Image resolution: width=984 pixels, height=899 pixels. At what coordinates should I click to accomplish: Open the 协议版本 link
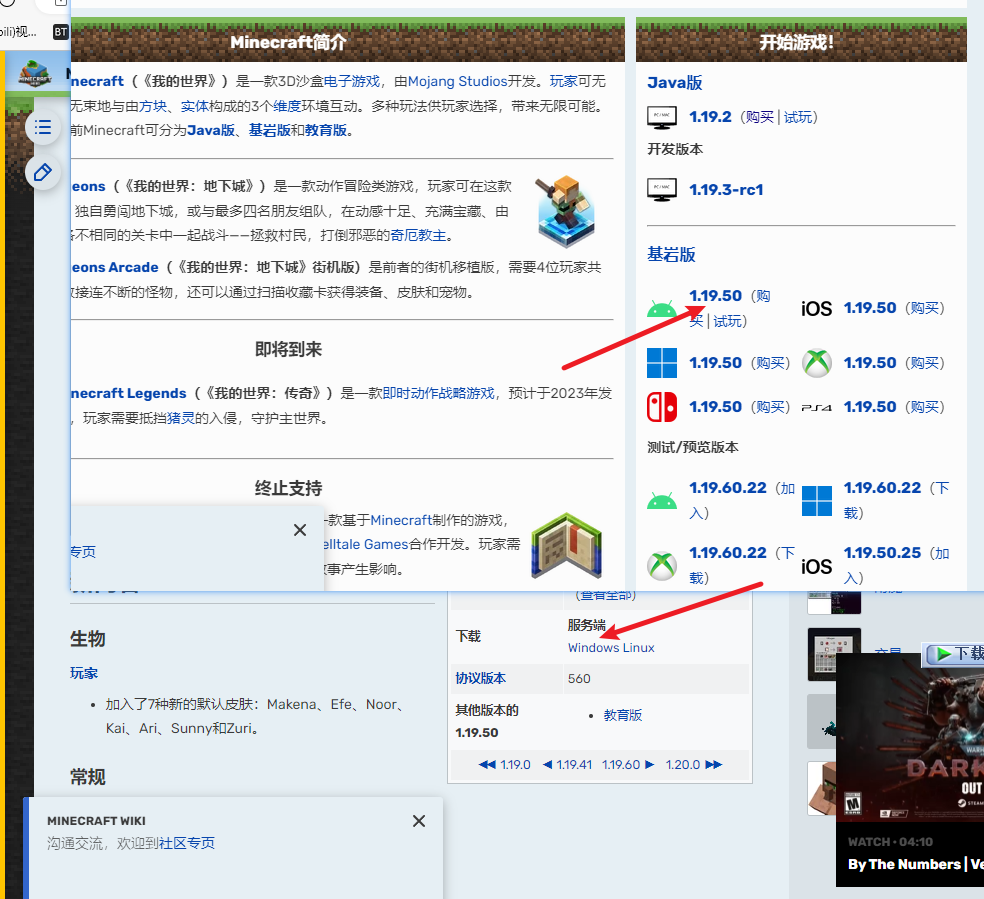pos(481,678)
